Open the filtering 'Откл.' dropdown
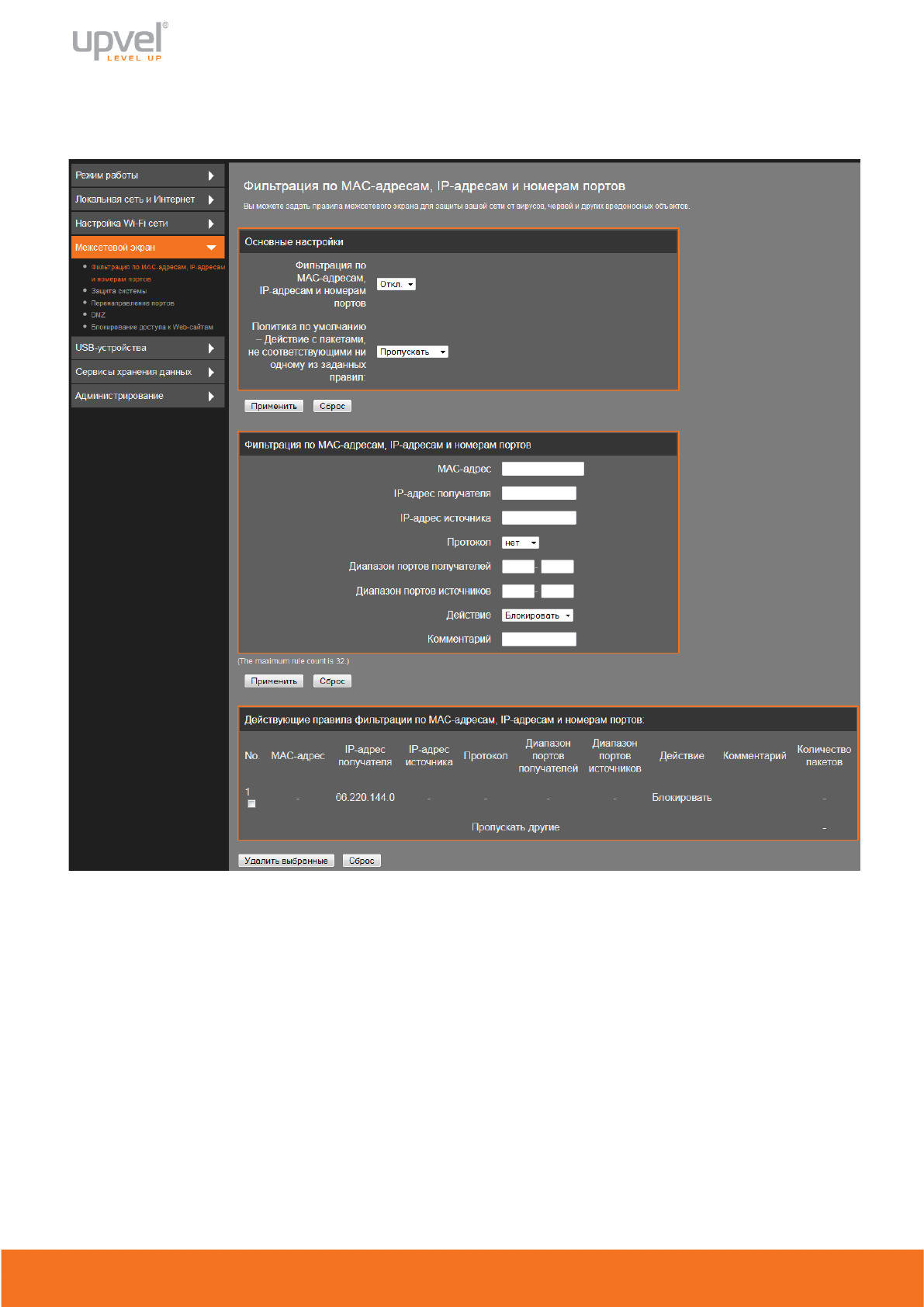The image size is (924, 1307). [x=396, y=285]
